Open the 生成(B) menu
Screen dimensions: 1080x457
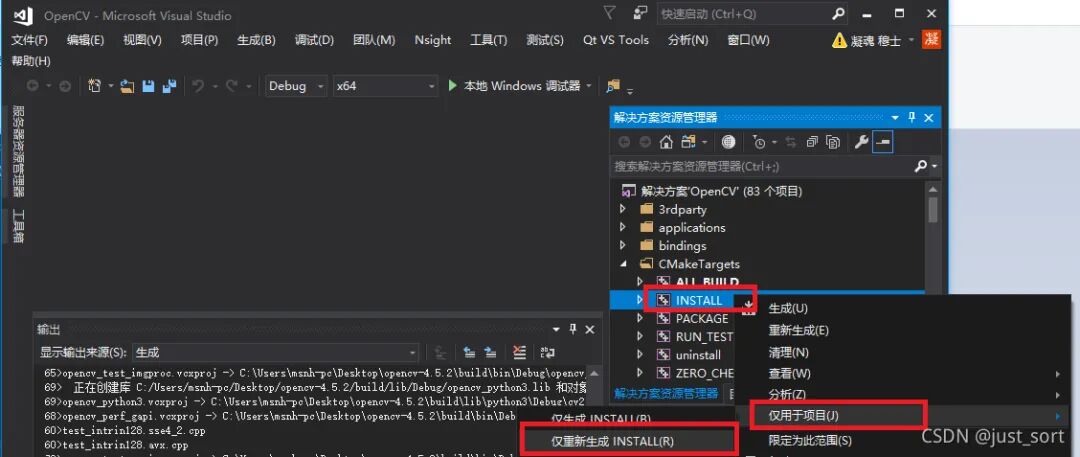pyautogui.click(x=256, y=40)
